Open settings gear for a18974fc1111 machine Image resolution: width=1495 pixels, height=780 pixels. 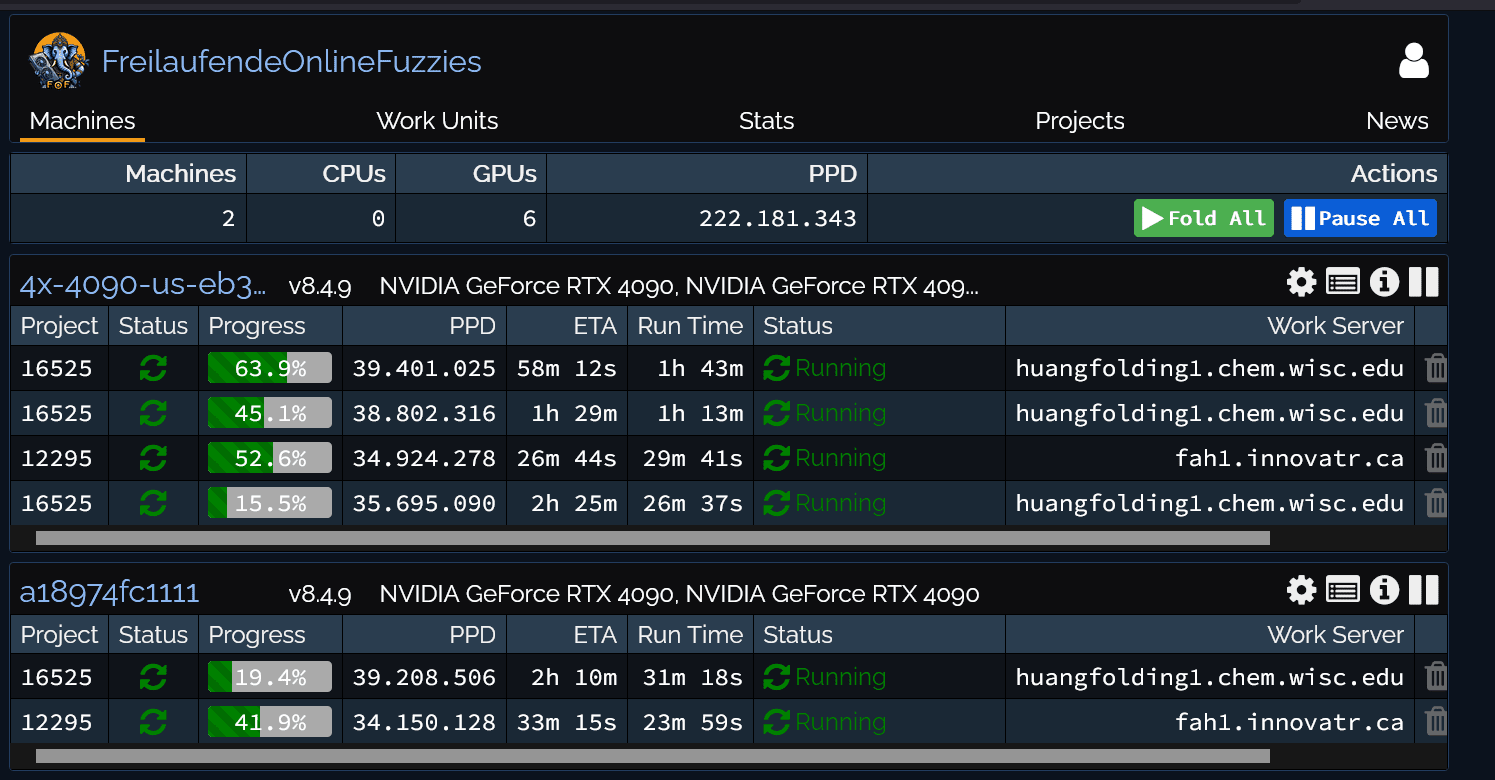1301,591
